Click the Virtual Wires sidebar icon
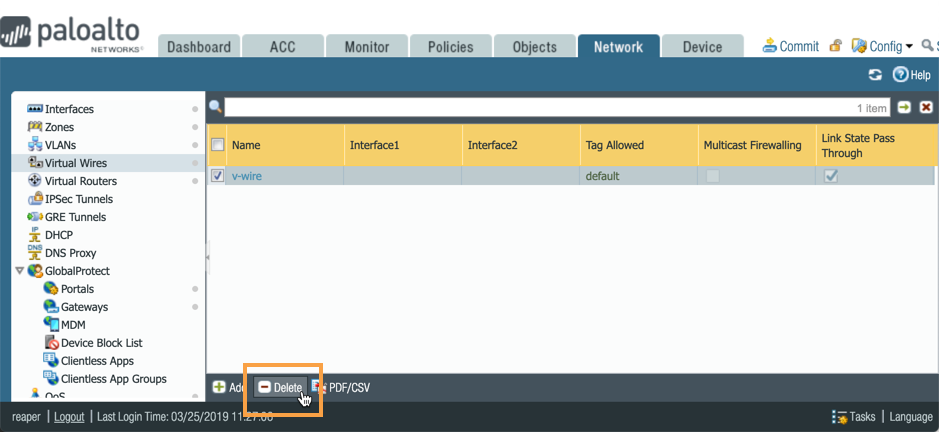939x432 pixels. point(35,162)
